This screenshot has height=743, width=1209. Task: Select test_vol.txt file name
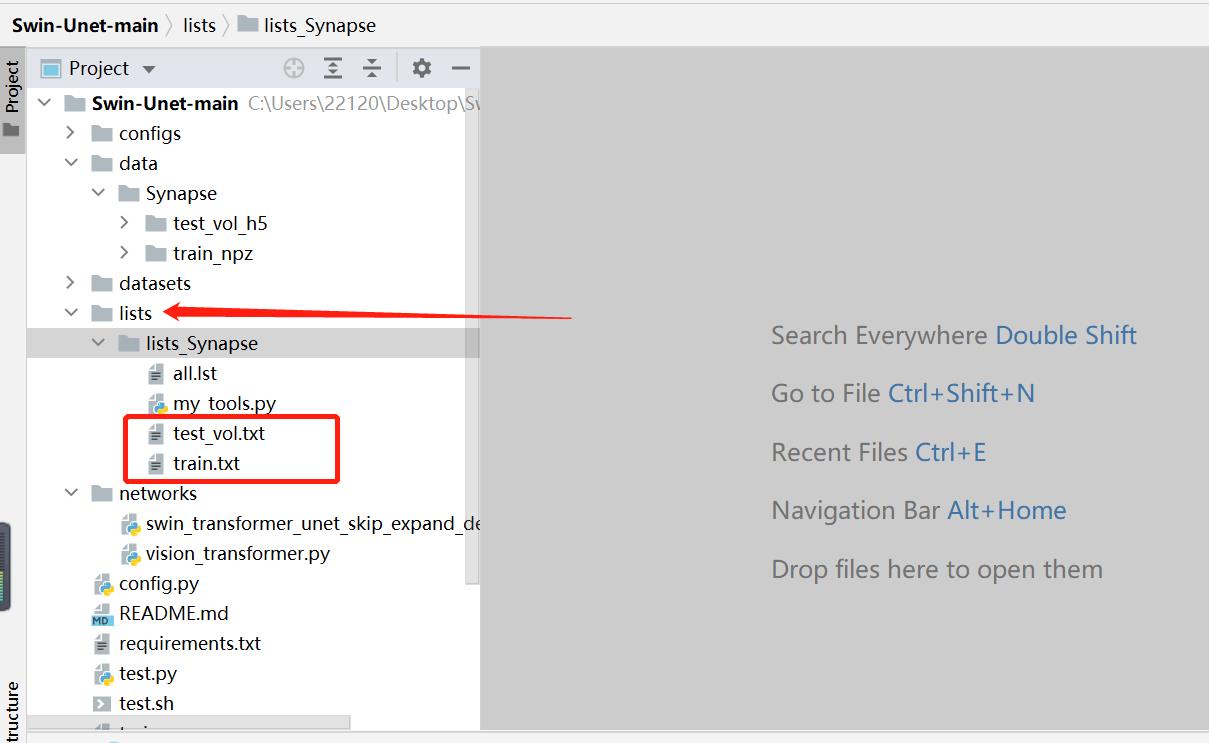pyautogui.click(x=219, y=433)
